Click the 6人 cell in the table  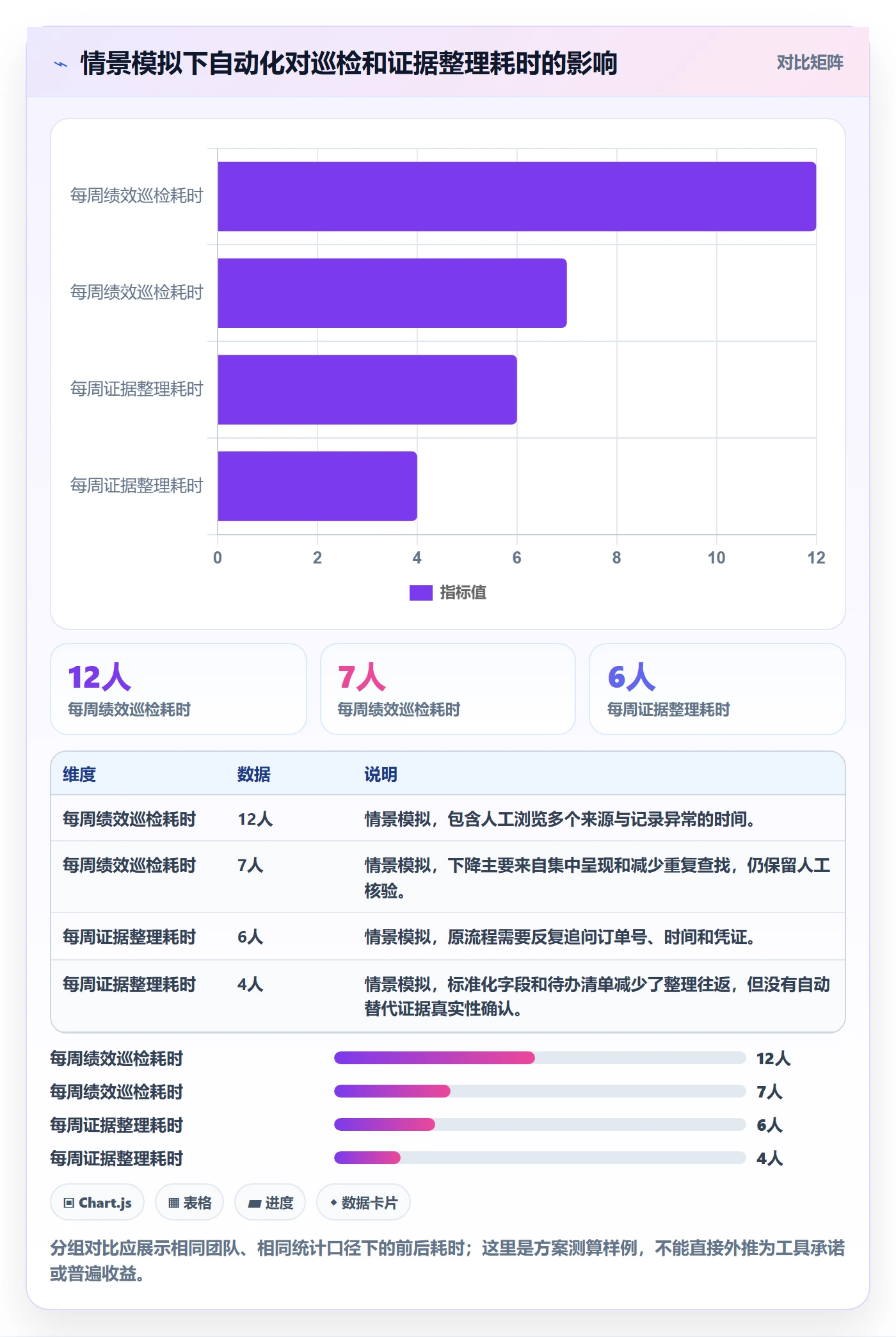coord(250,937)
